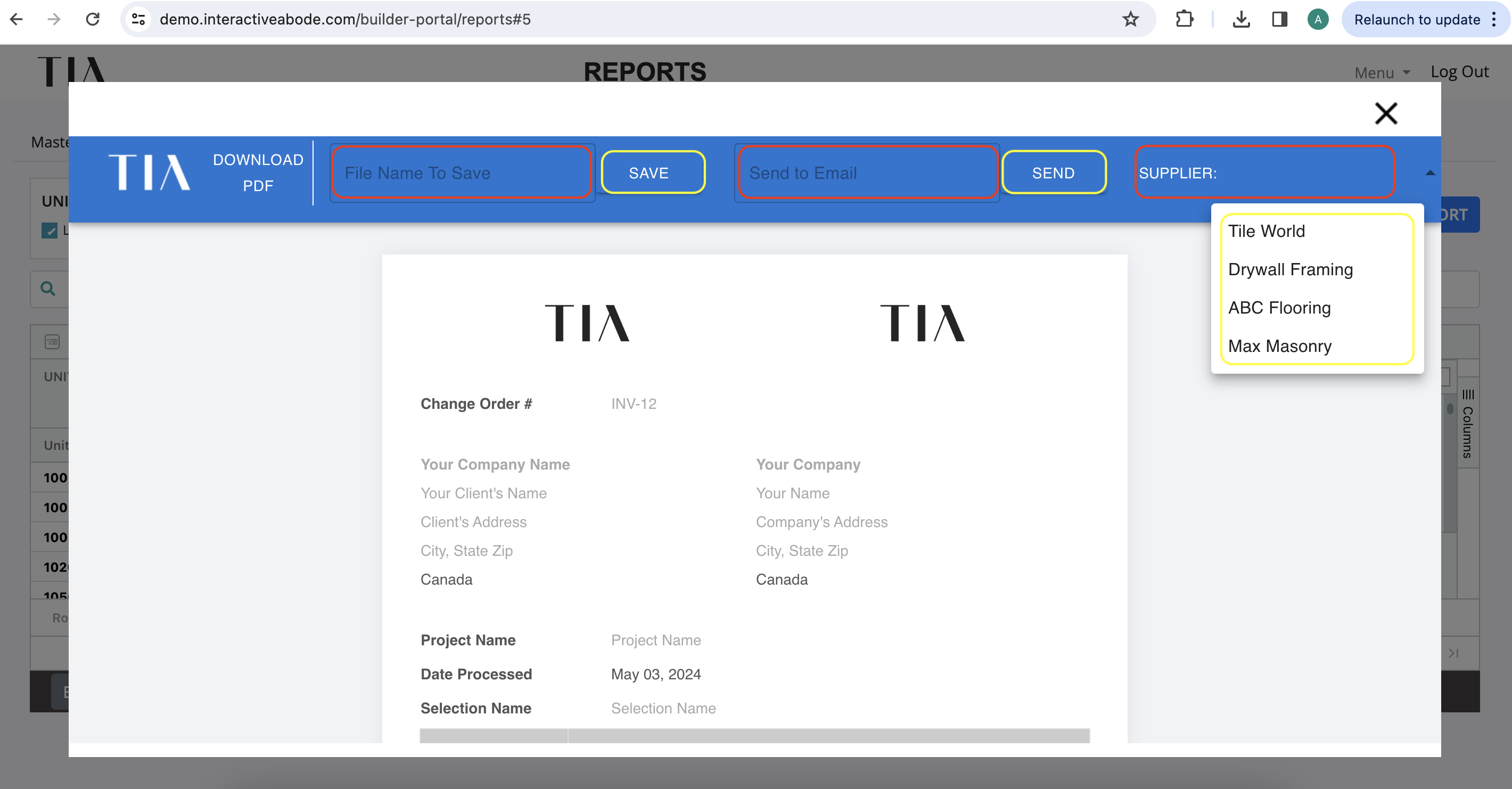
Task: Click right TIA logo in document
Action: click(922, 323)
